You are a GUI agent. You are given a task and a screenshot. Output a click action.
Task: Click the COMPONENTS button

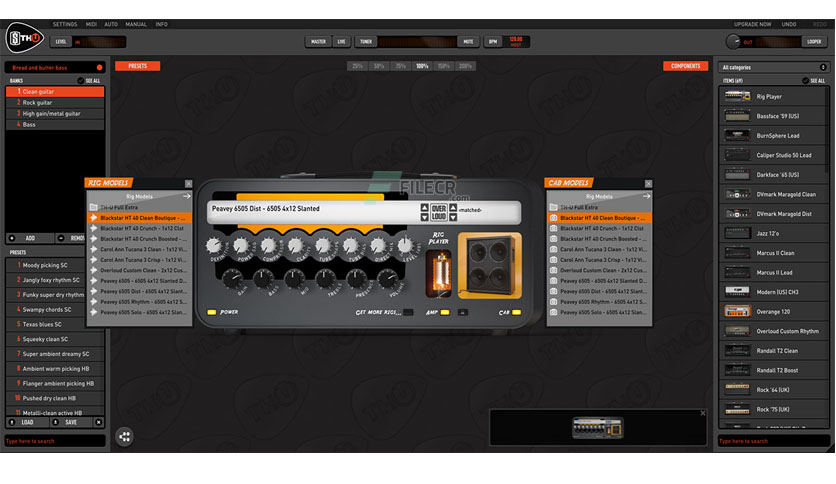coord(686,66)
